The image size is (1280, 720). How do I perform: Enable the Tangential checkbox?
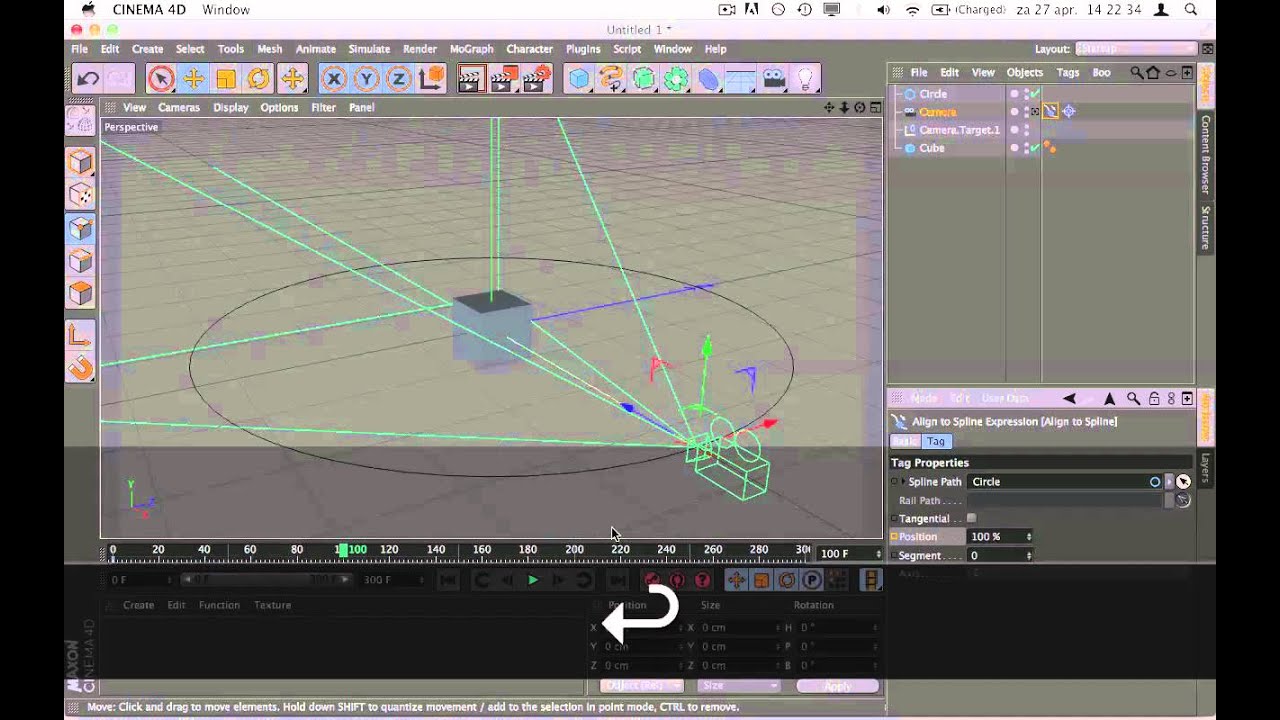tap(971, 518)
